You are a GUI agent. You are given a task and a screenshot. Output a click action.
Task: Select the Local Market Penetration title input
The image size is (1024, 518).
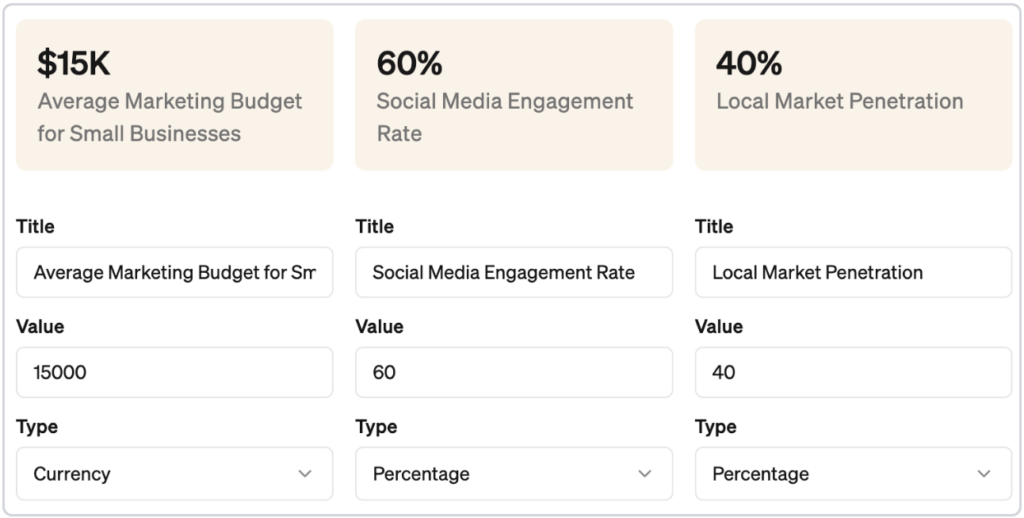tap(852, 272)
